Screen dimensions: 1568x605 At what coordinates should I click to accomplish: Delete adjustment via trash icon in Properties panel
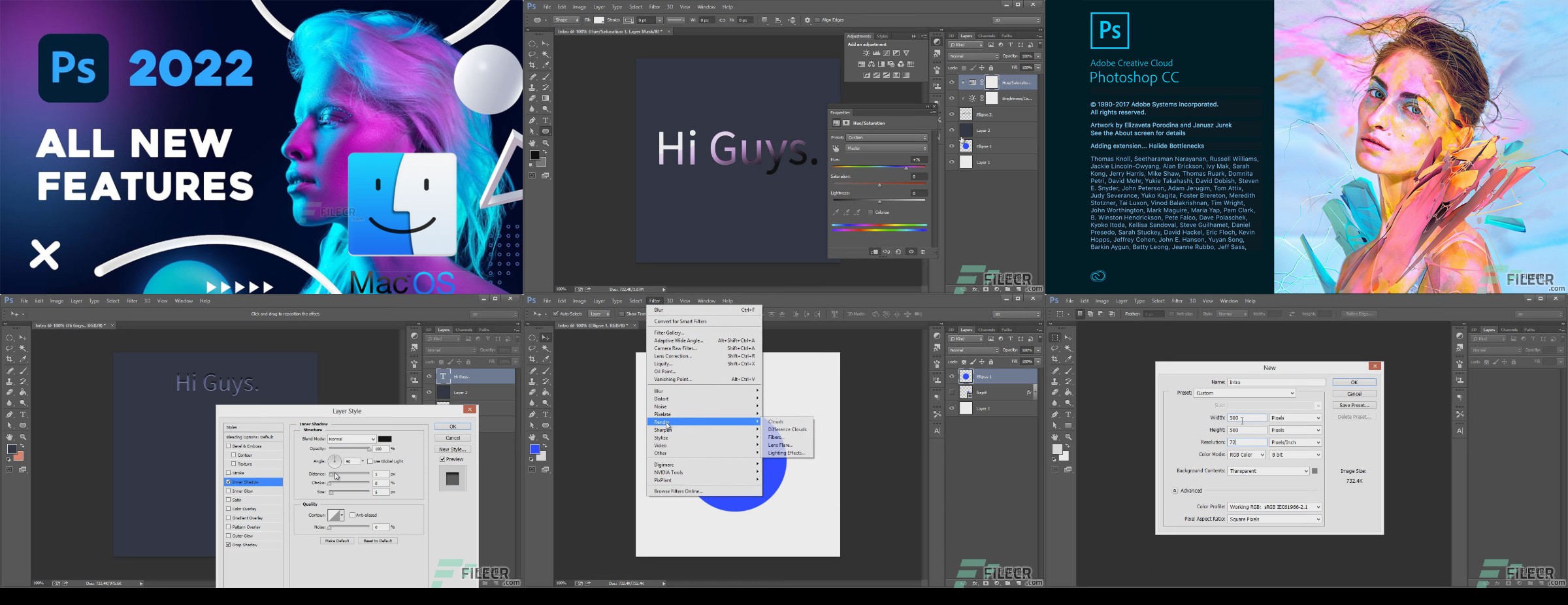923,252
